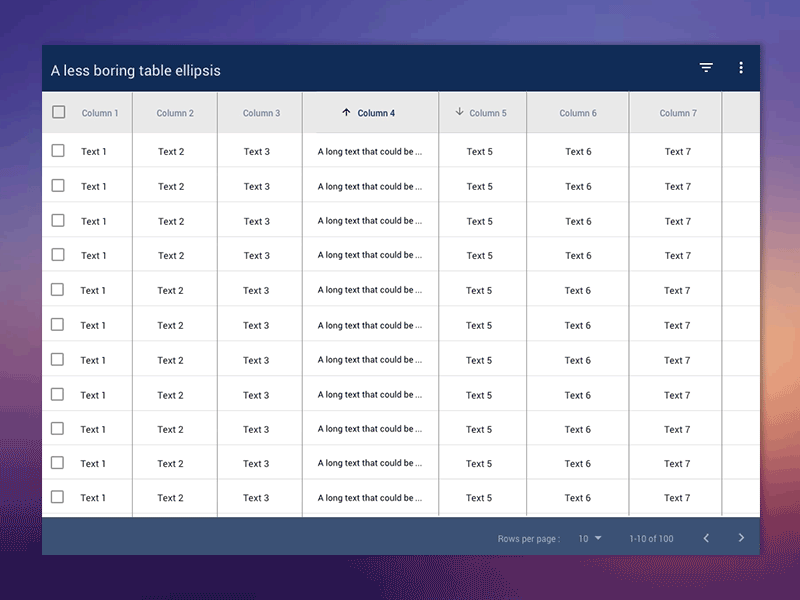
Task: Click the ascending sort arrow on Column 4
Action: (x=347, y=113)
